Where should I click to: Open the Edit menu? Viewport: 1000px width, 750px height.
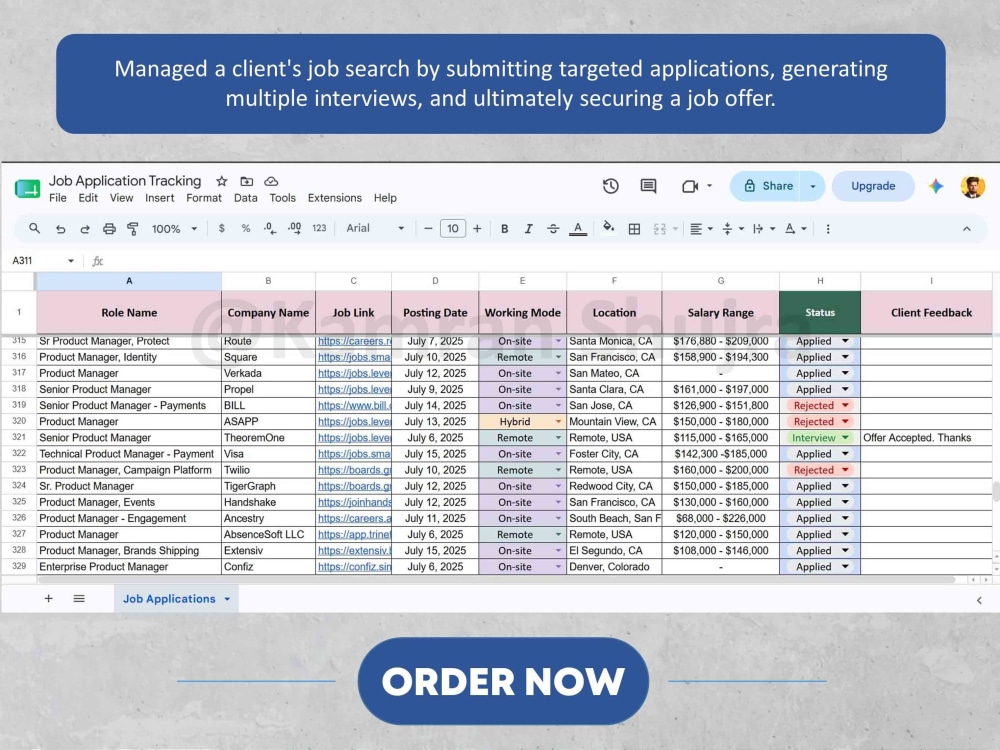click(88, 198)
